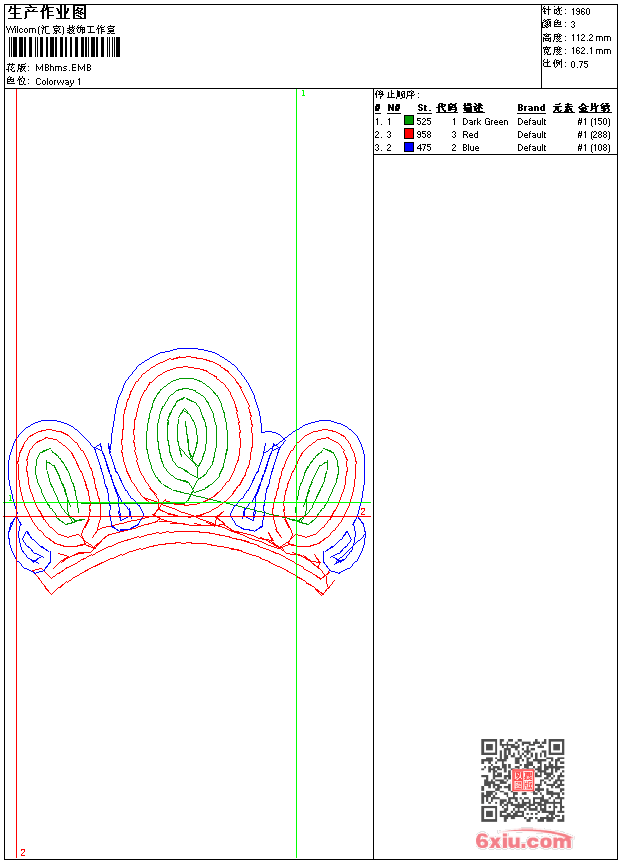Click the 金片线 column header

594,108
